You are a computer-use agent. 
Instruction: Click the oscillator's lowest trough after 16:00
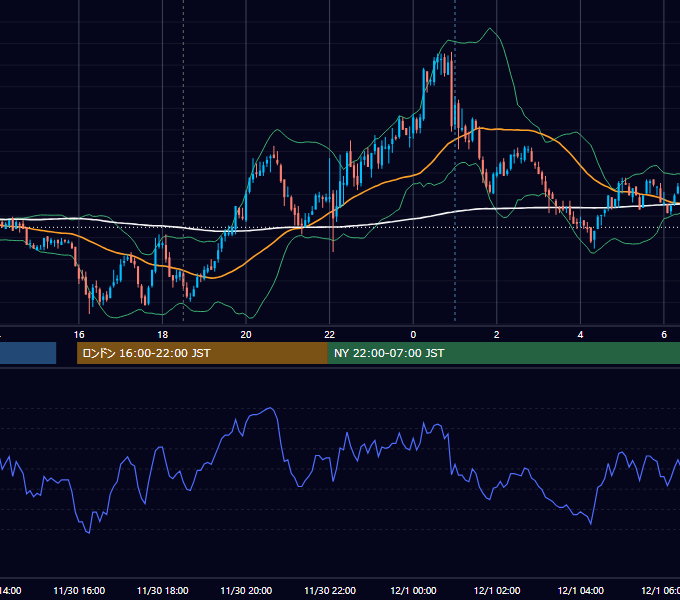click(89, 532)
